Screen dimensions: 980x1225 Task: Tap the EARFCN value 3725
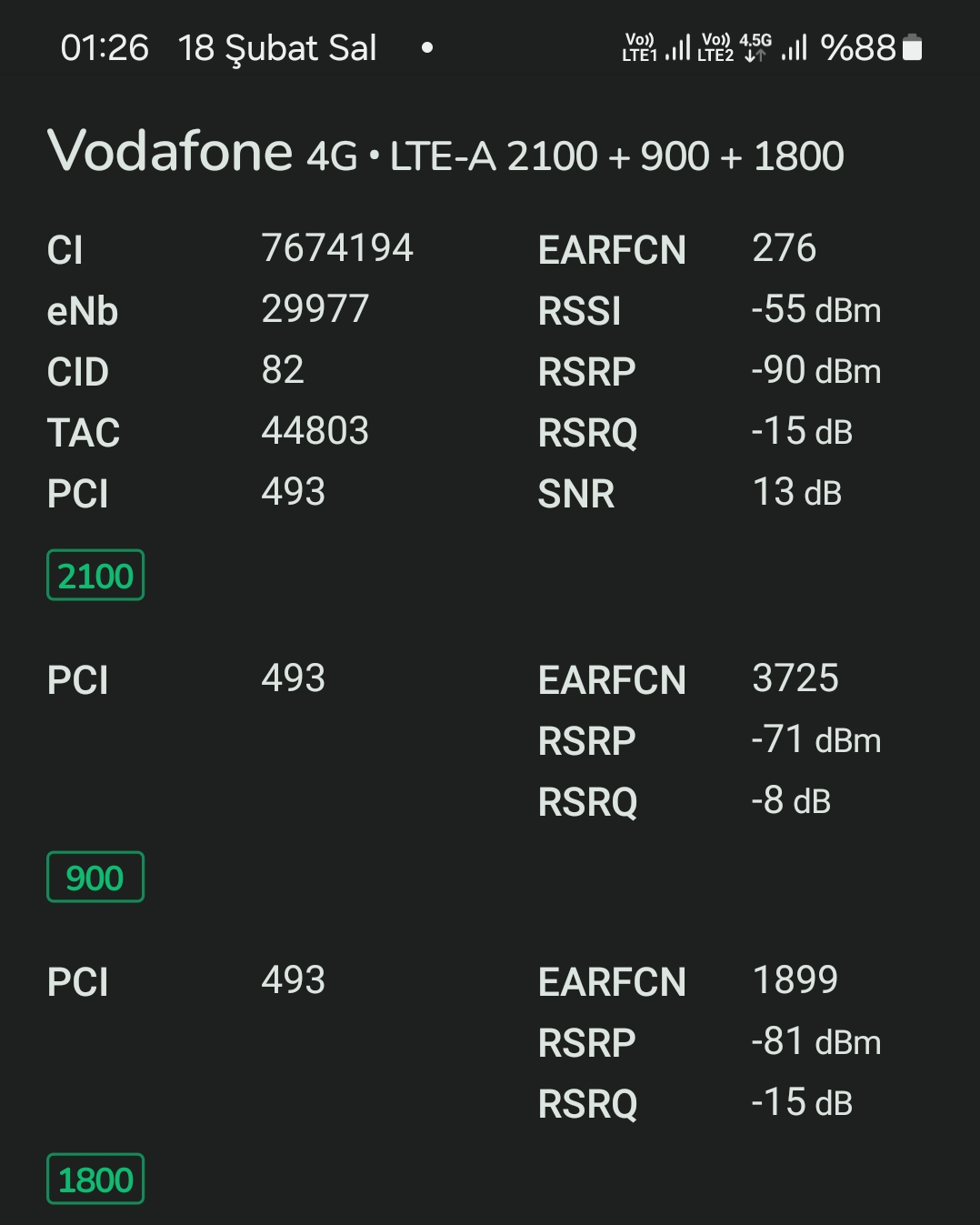tap(795, 678)
